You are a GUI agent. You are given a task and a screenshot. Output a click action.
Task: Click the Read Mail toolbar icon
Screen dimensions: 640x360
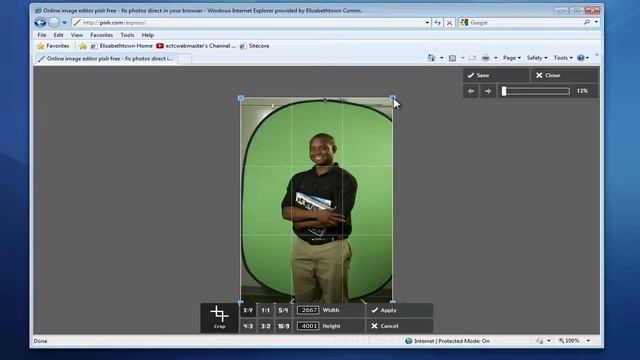click(472, 58)
